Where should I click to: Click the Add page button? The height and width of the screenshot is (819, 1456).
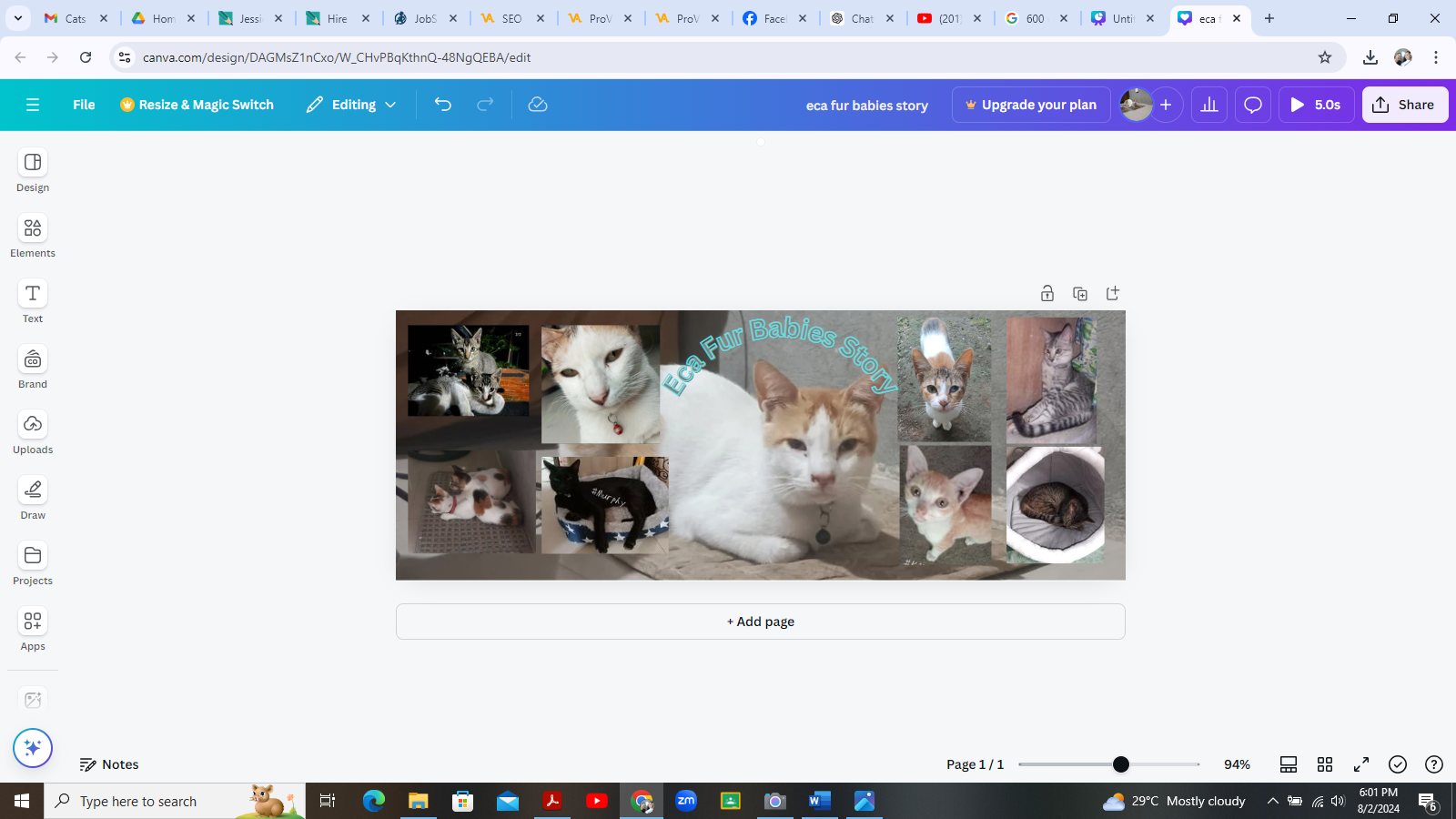click(x=761, y=622)
